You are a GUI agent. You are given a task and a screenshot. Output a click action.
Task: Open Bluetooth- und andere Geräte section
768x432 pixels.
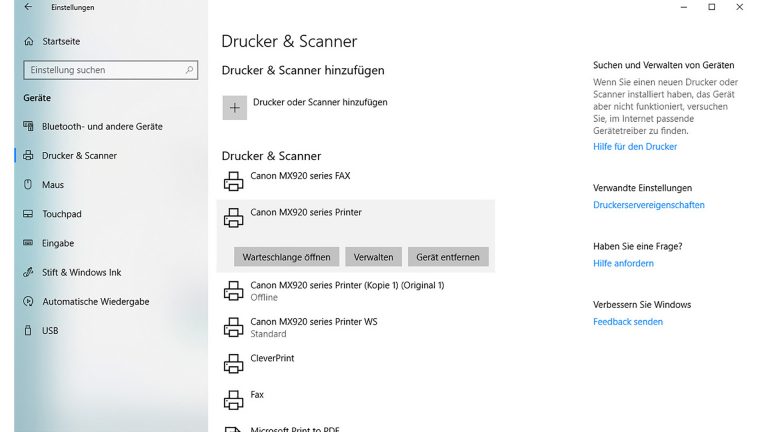pyautogui.click(x=101, y=127)
